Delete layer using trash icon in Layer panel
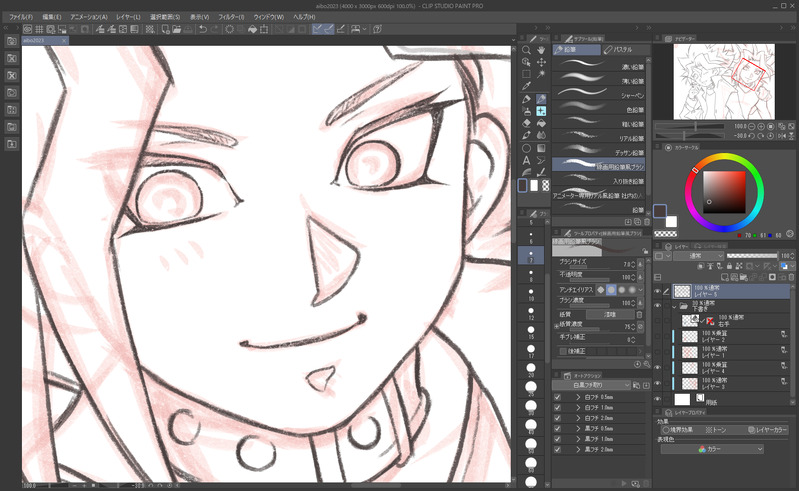 click(791, 277)
